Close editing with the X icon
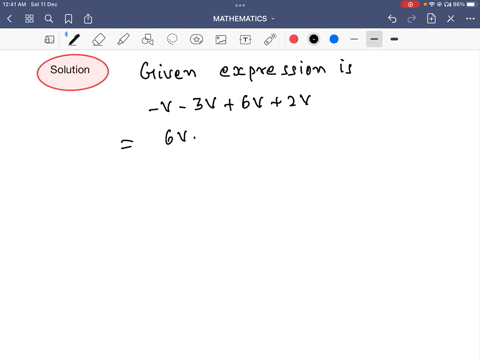Screen dimensions: 480x360 pyautogui.click(x=451, y=19)
